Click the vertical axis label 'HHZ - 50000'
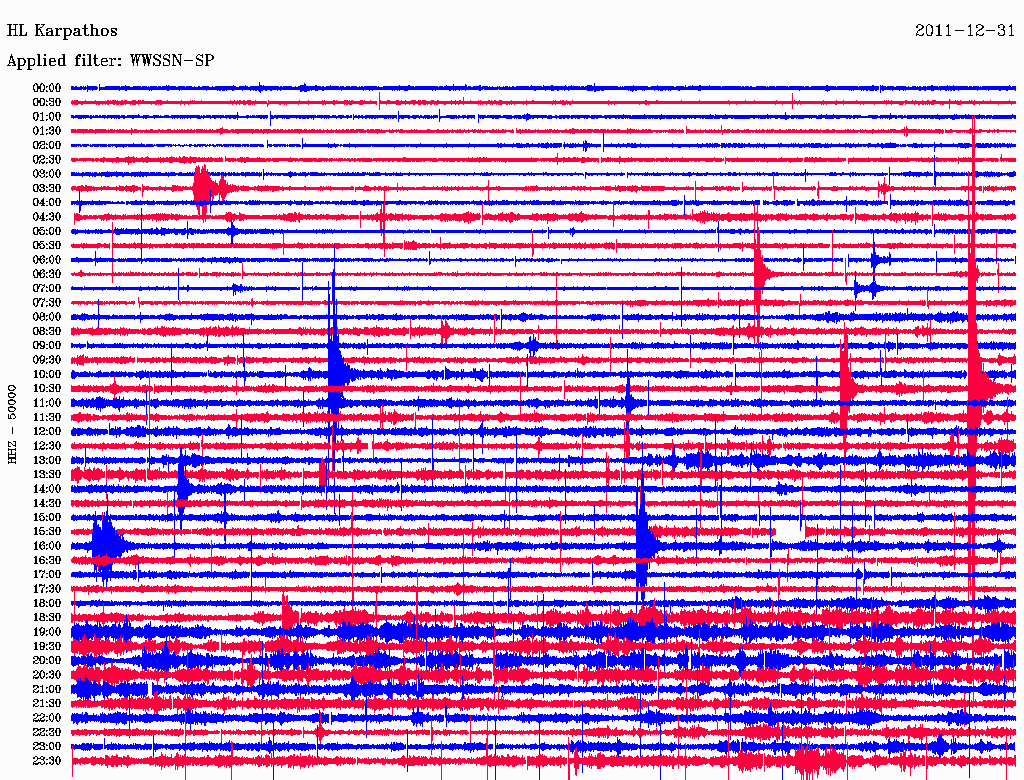 coord(12,425)
